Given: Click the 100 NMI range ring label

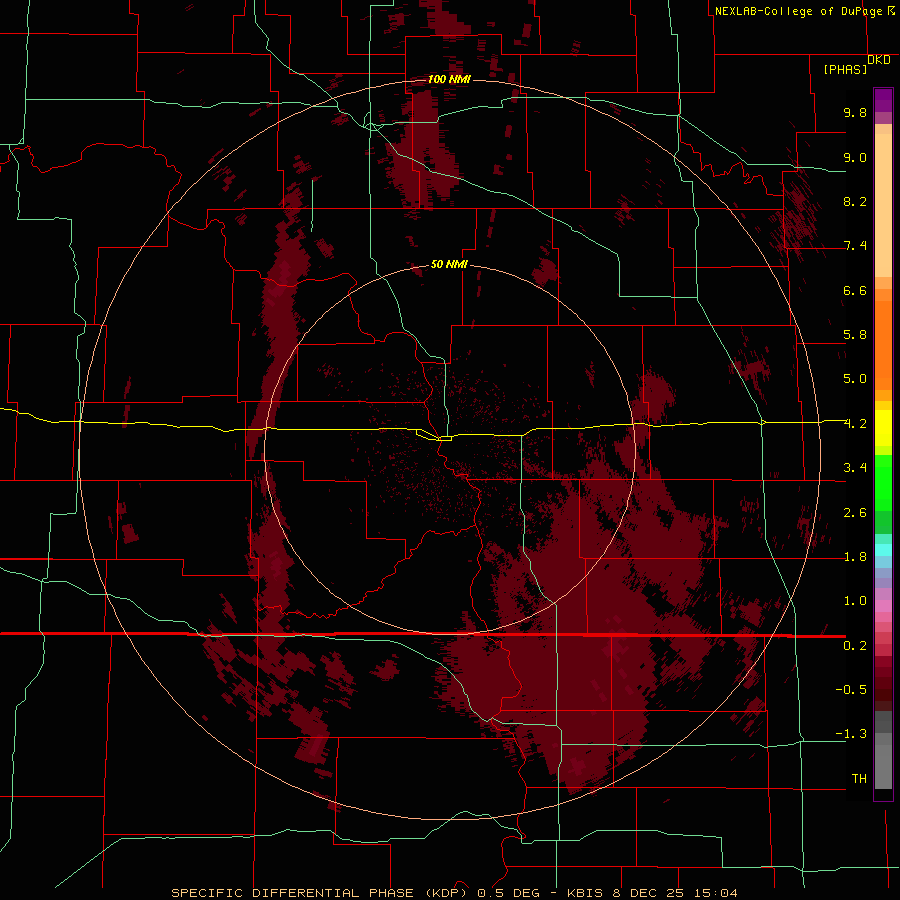Looking at the screenshot, I should pyautogui.click(x=449, y=79).
